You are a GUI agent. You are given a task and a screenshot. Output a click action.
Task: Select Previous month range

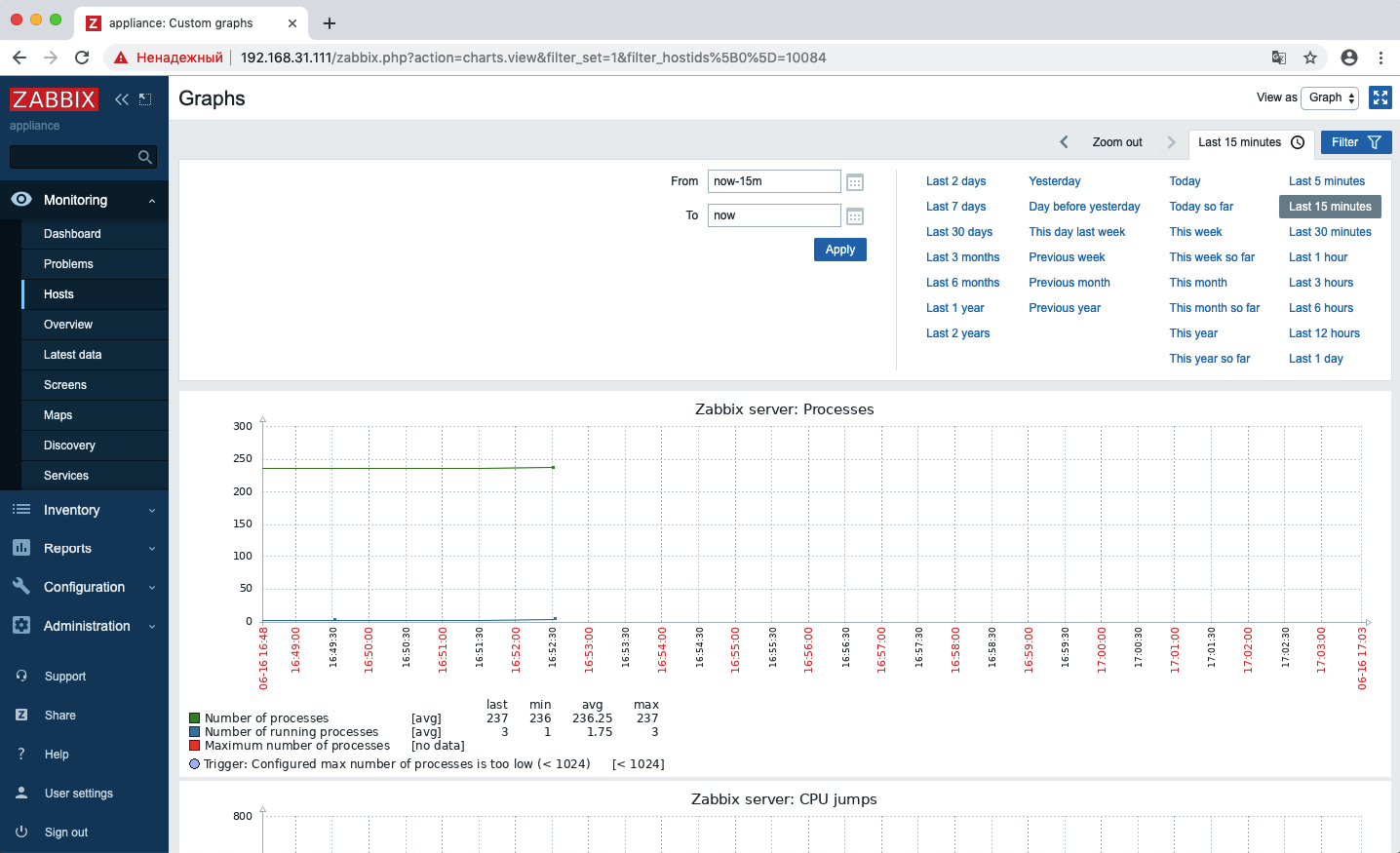[x=1069, y=283]
